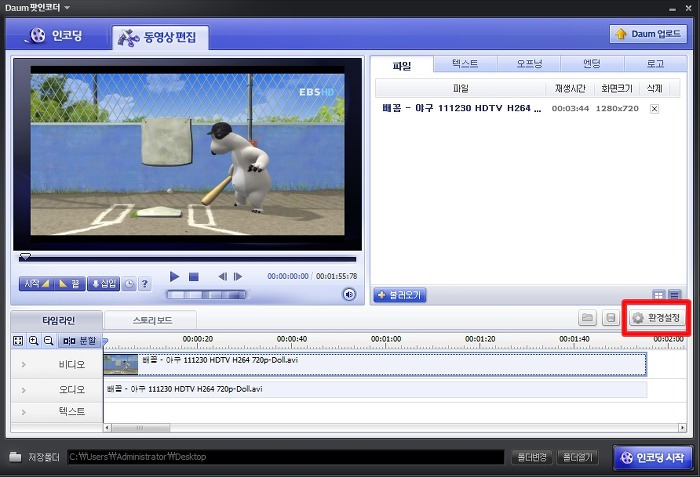700x477 pixels.
Task: Click the clock time-setting icon
Action: 129,284
